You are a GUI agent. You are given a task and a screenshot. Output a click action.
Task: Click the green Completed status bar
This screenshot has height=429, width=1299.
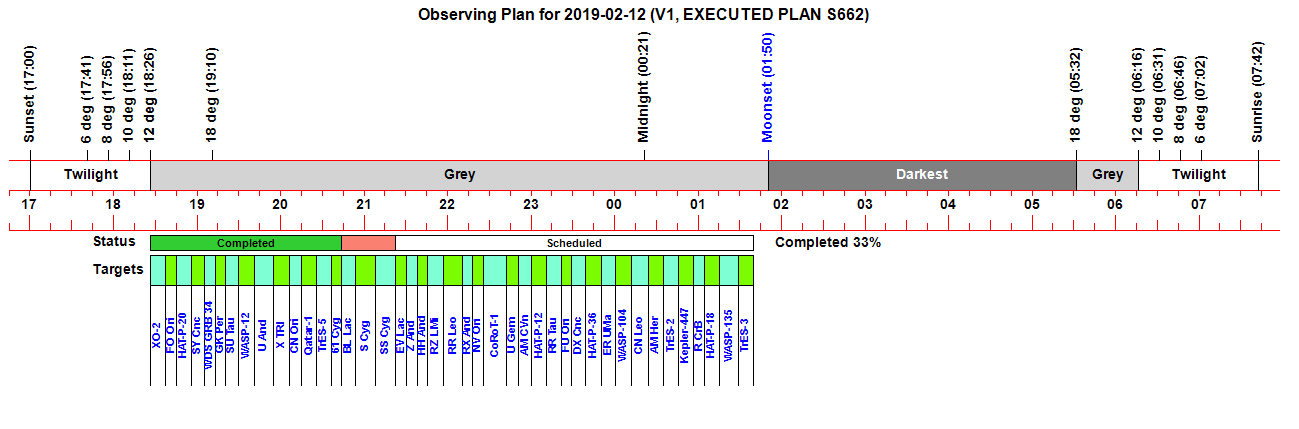tap(246, 243)
